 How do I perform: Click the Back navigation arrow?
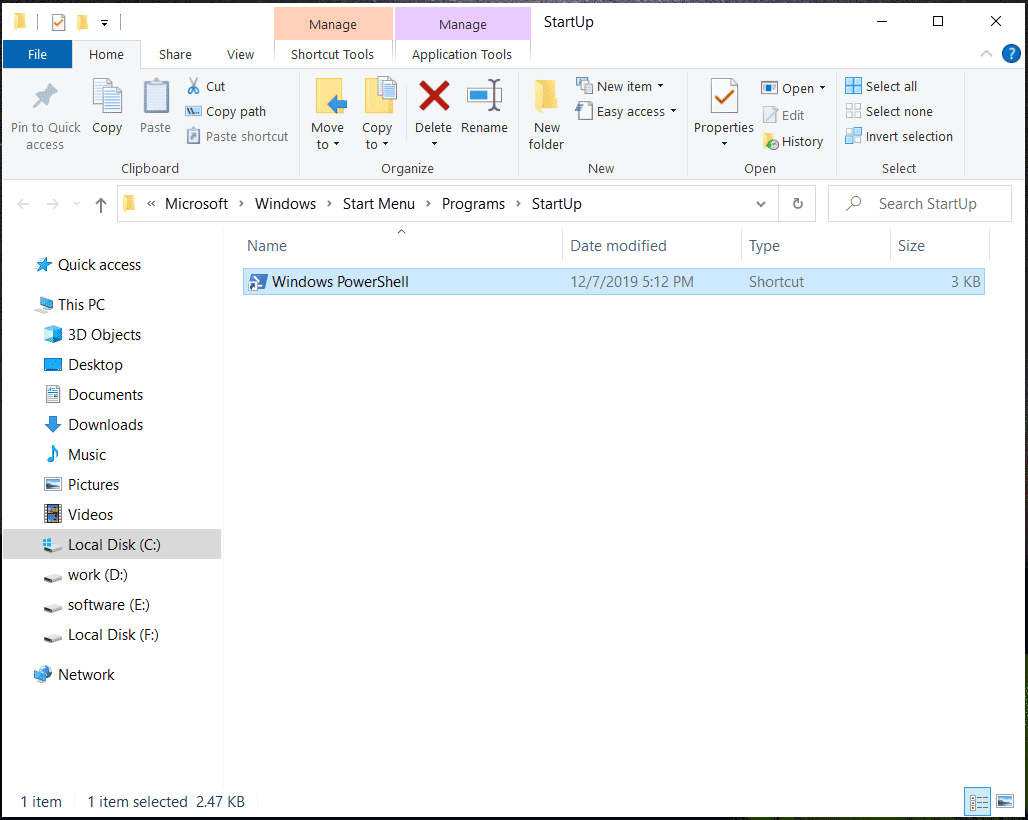click(23, 205)
